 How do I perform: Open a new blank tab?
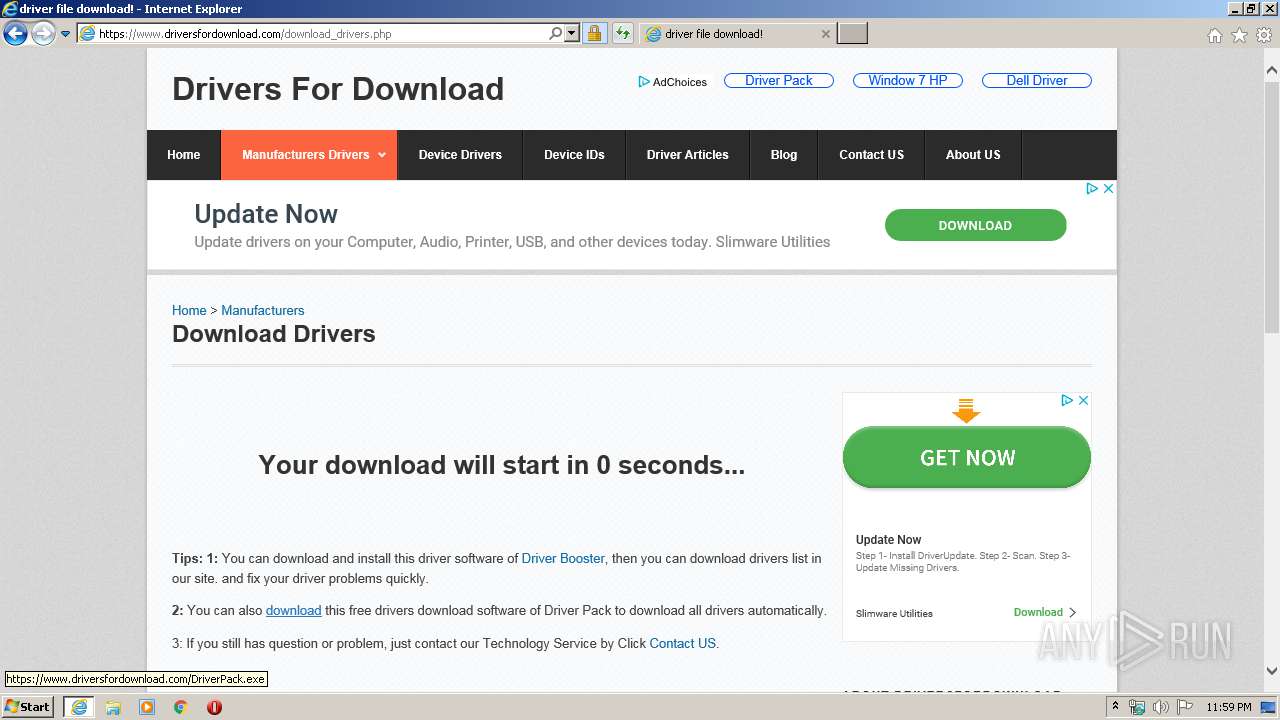pyautogui.click(x=852, y=34)
